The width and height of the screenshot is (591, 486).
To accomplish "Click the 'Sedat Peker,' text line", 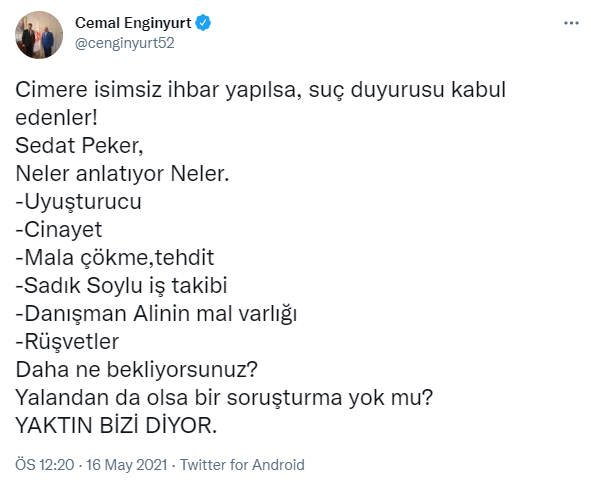I will tap(79, 146).
